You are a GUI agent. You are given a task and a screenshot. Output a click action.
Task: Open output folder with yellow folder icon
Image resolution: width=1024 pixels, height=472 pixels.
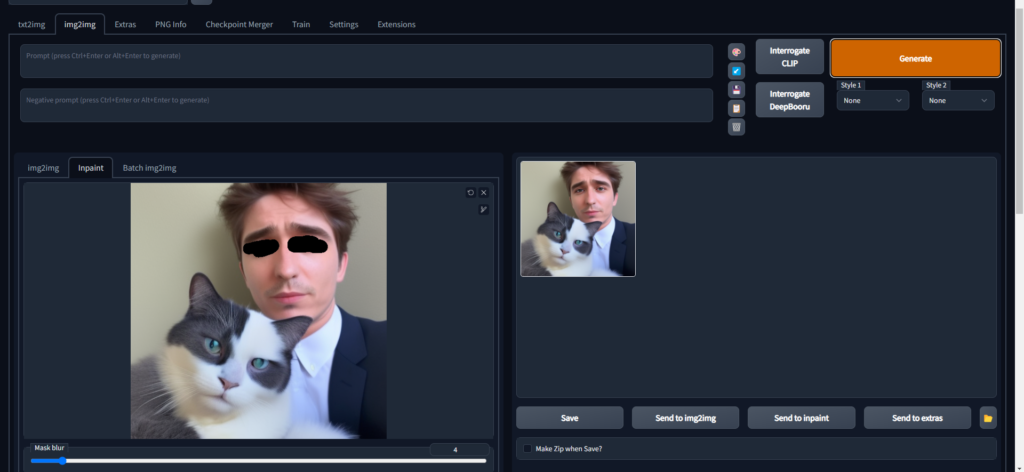coord(987,418)
